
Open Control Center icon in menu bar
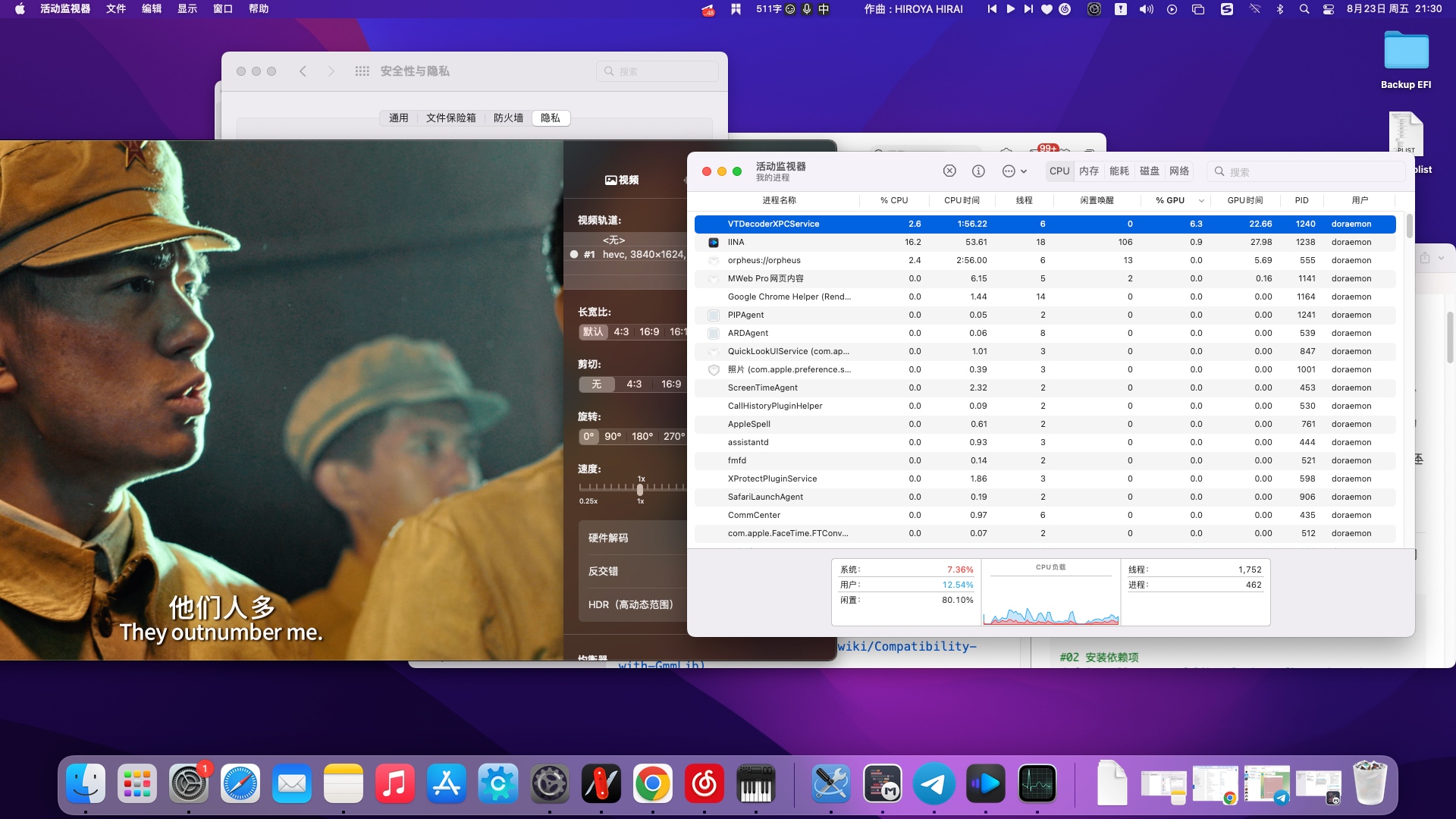point(1329,9)
